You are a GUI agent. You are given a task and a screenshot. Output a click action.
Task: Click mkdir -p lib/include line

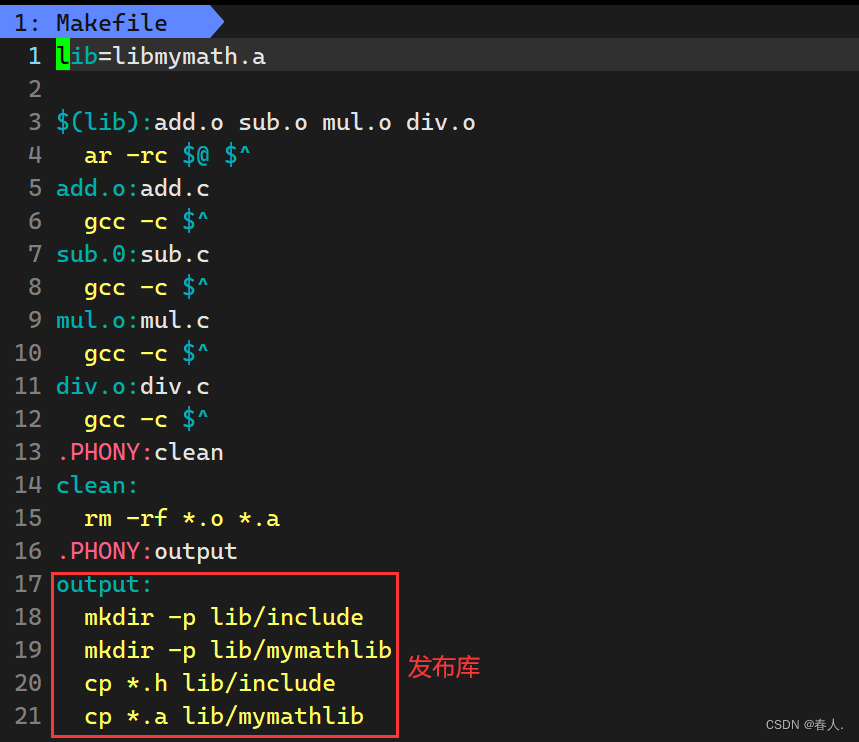coord(224,618)
